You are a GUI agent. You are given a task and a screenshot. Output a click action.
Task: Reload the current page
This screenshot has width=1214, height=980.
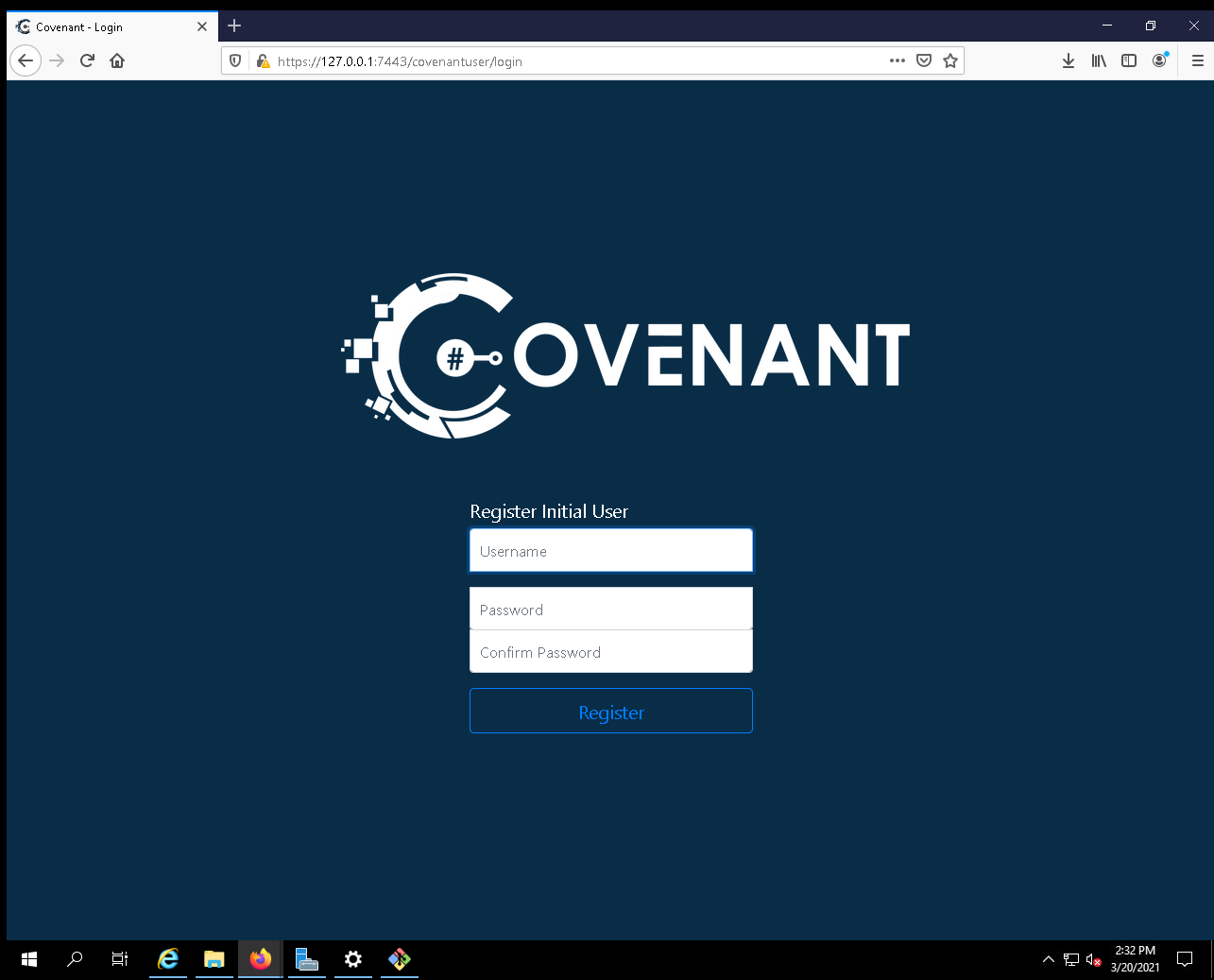[87, 60]
